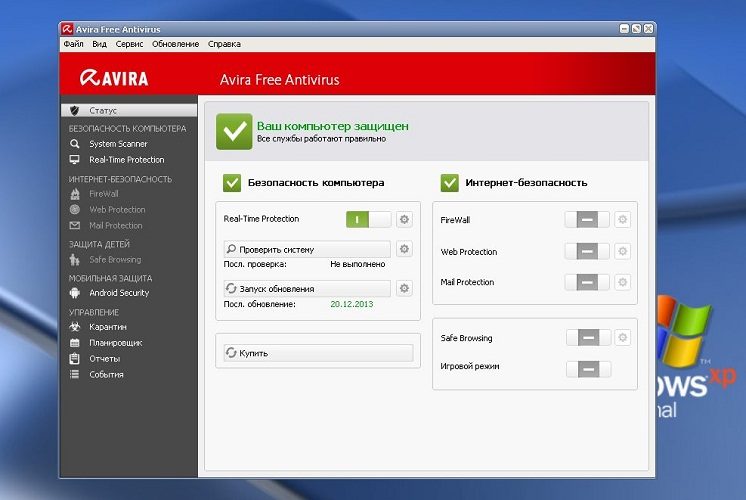Toggle the Safe Browsing switch
The width and height of the screenshot is (746, 500).
[589, 338]
